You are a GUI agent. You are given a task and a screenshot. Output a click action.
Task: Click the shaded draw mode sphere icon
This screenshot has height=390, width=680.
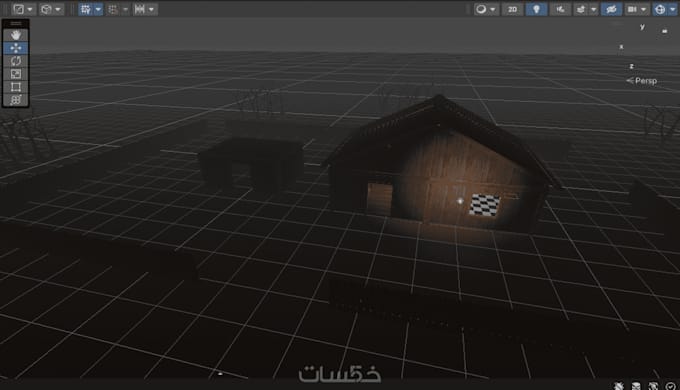click(x=481, y=9)
